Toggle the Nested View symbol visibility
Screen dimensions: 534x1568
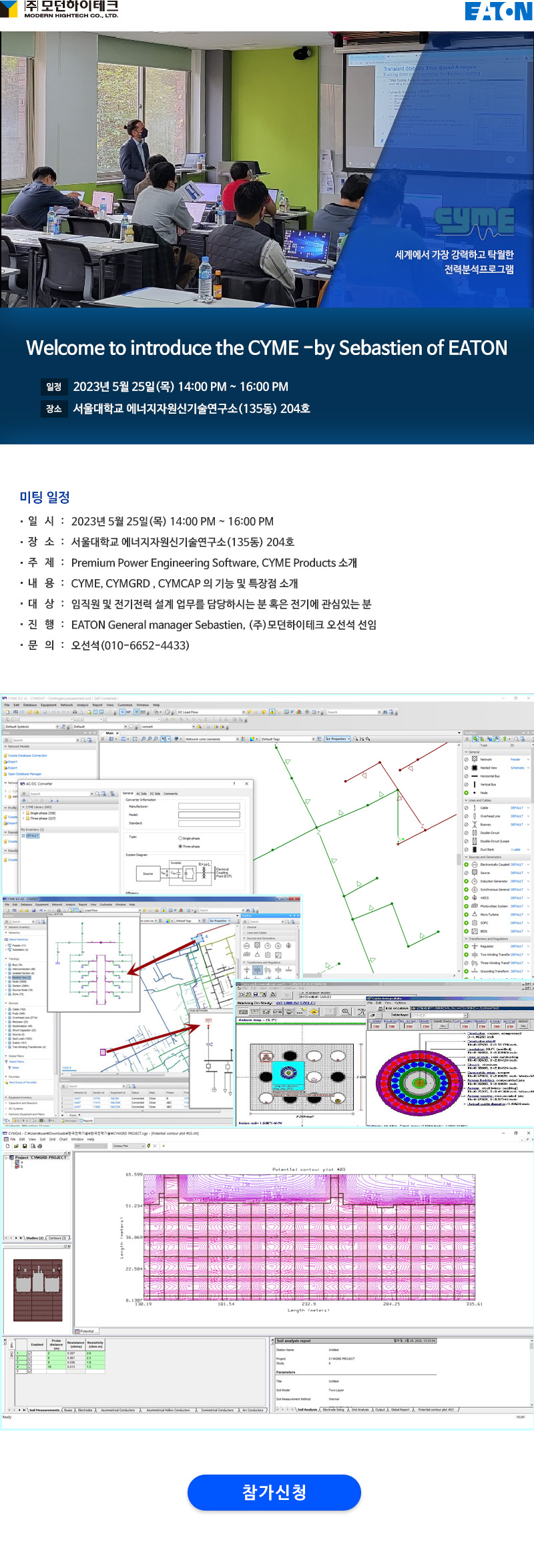coord(467,767)
